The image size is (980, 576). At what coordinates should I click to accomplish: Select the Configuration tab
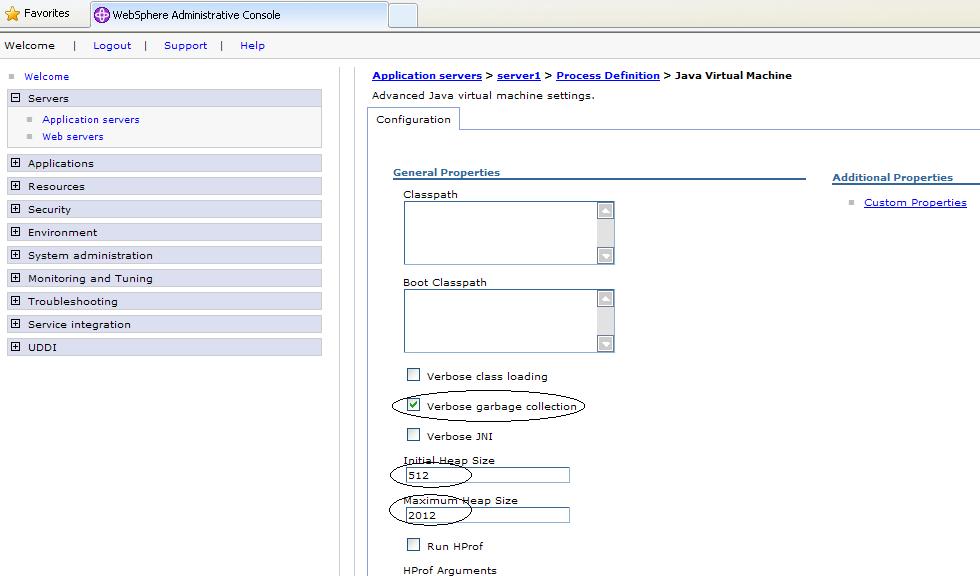pos(413,119)
